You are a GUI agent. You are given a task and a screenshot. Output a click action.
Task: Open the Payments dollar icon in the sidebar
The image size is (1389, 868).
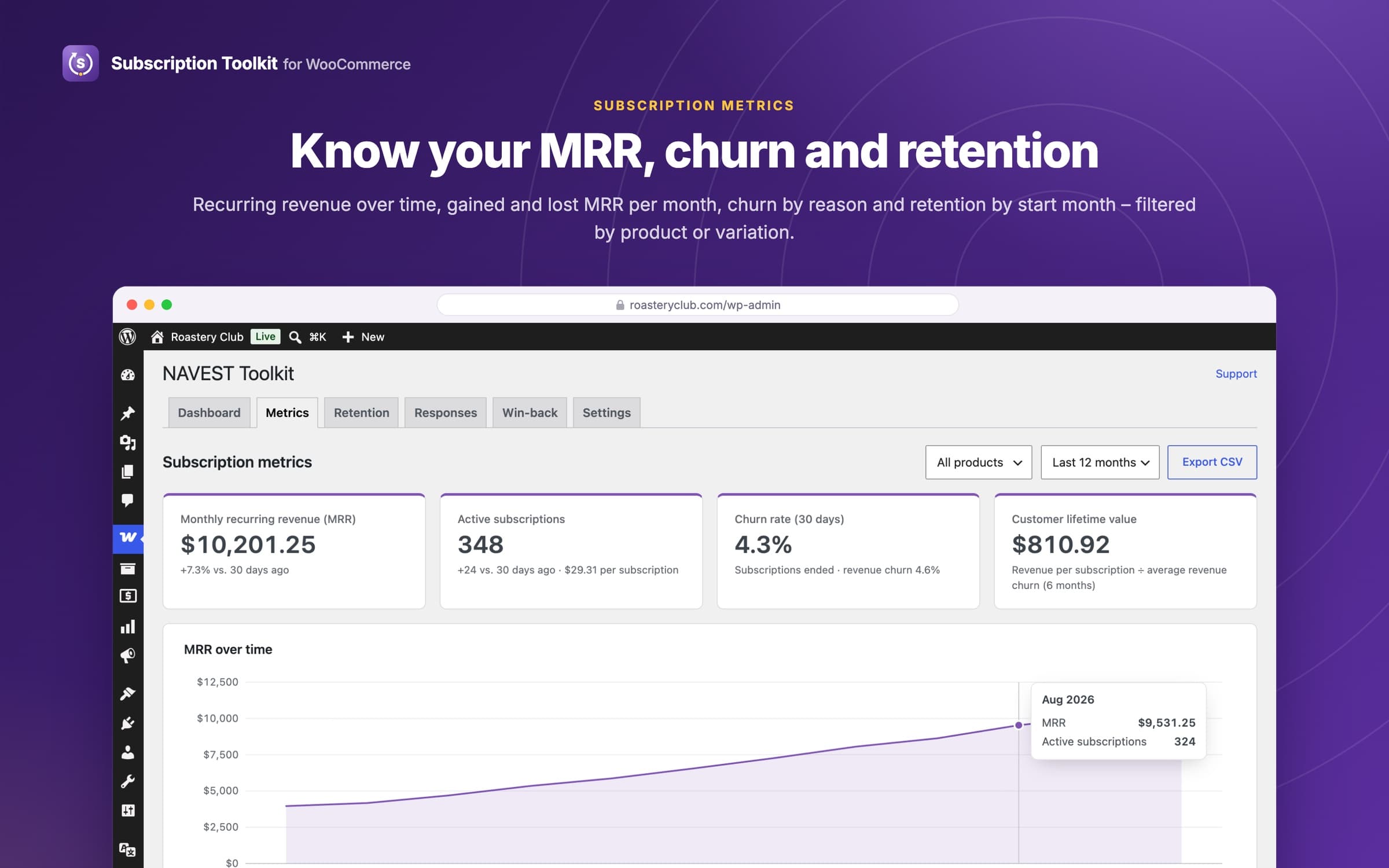coord(128,596)
